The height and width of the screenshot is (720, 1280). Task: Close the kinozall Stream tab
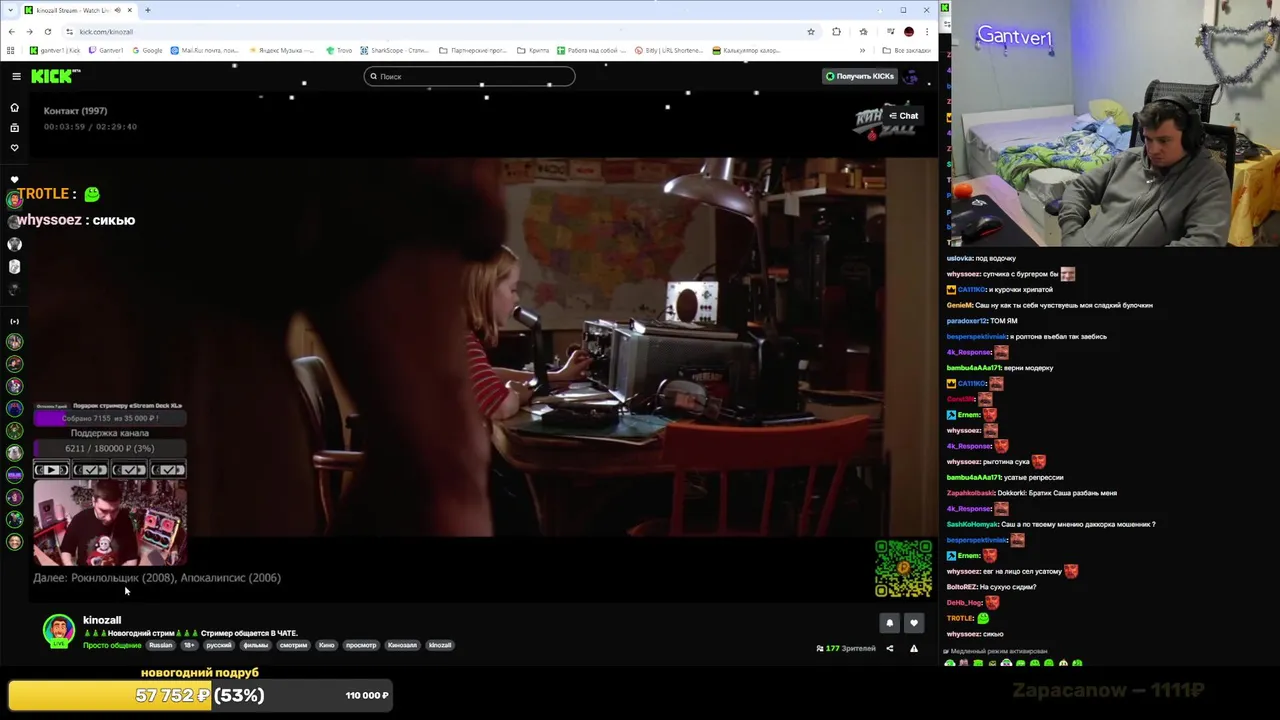point(129,10)
